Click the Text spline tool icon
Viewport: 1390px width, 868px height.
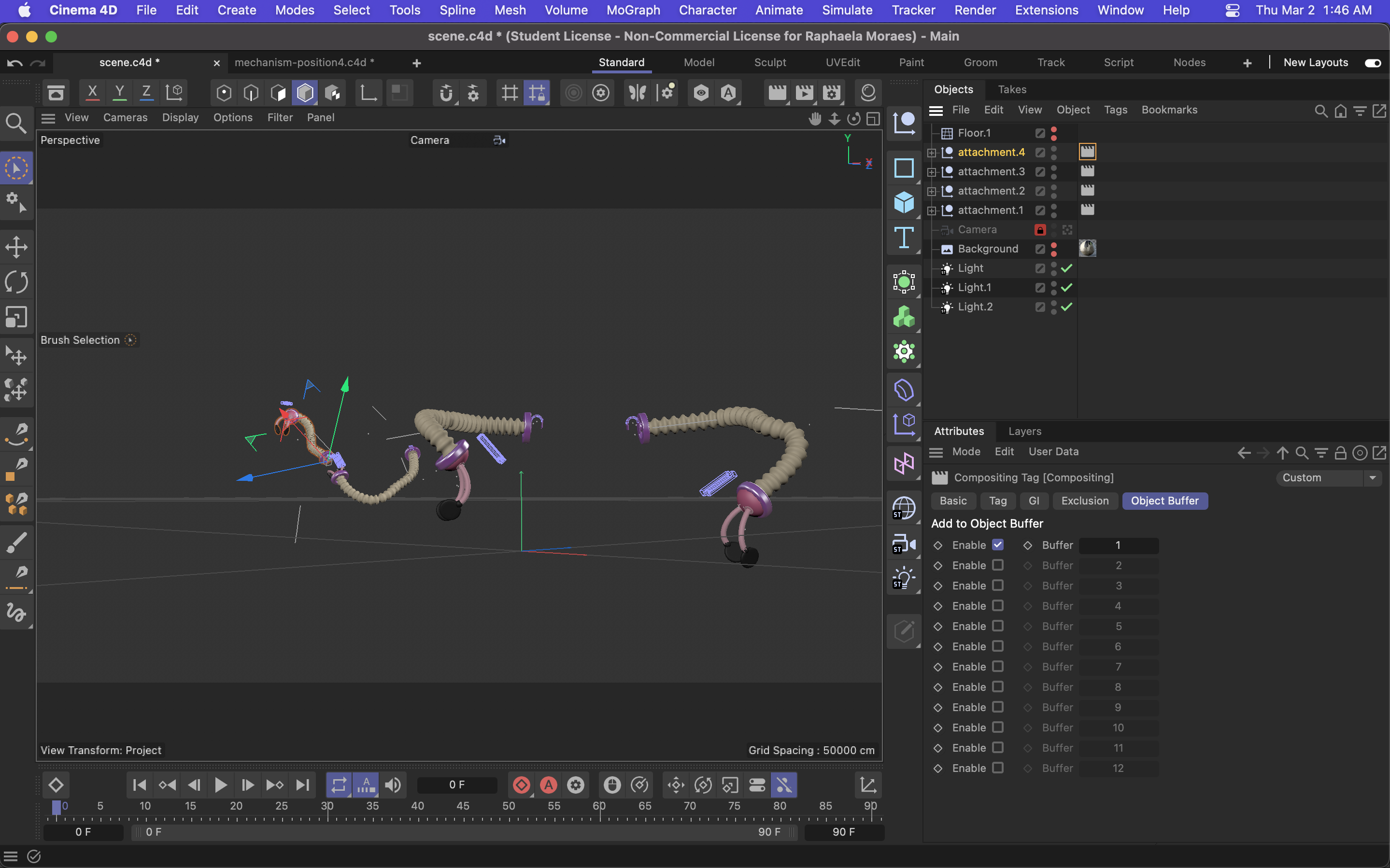coord(904,238)
